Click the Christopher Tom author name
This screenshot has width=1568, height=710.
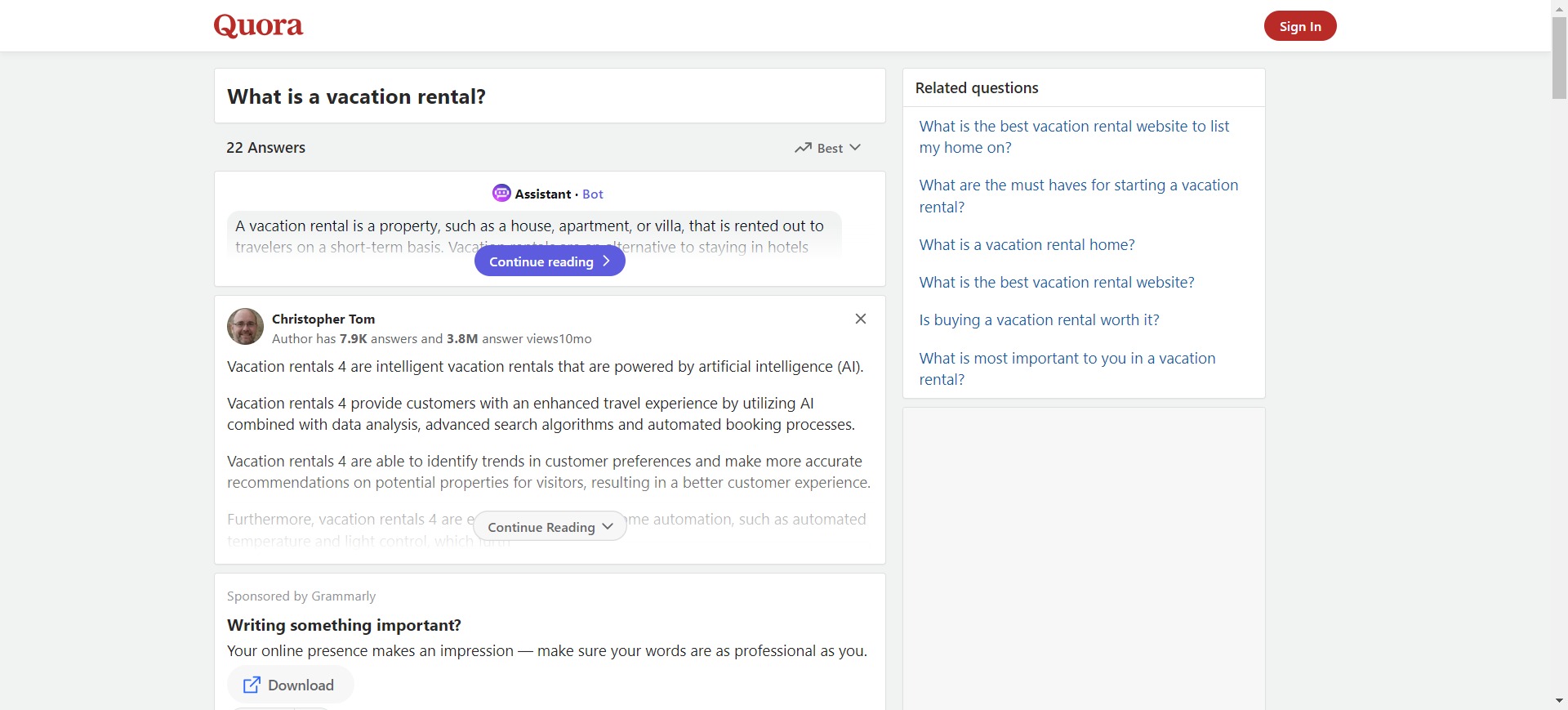click(323, 319)
